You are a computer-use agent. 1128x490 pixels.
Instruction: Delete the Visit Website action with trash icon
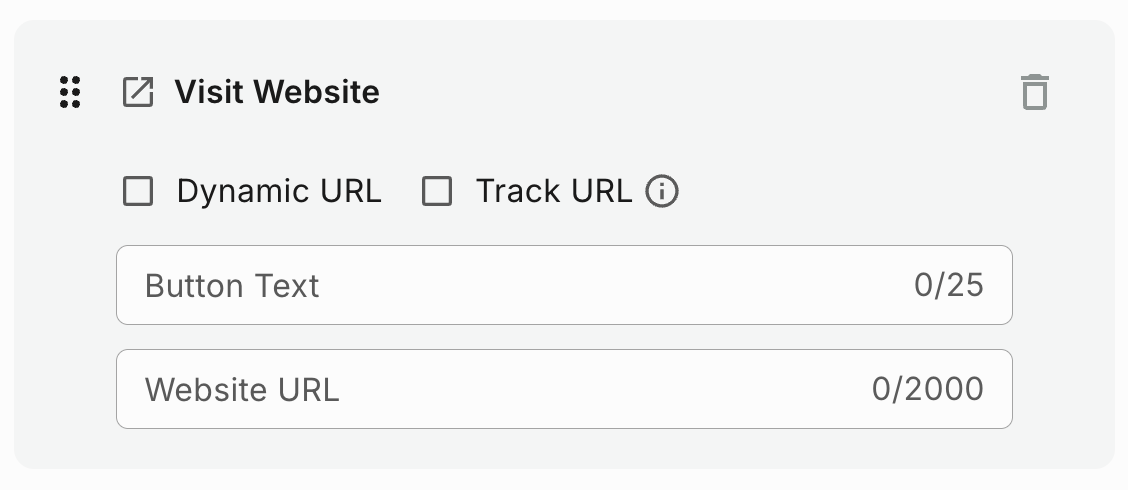pyautogui.click(x=1035, y=92)
